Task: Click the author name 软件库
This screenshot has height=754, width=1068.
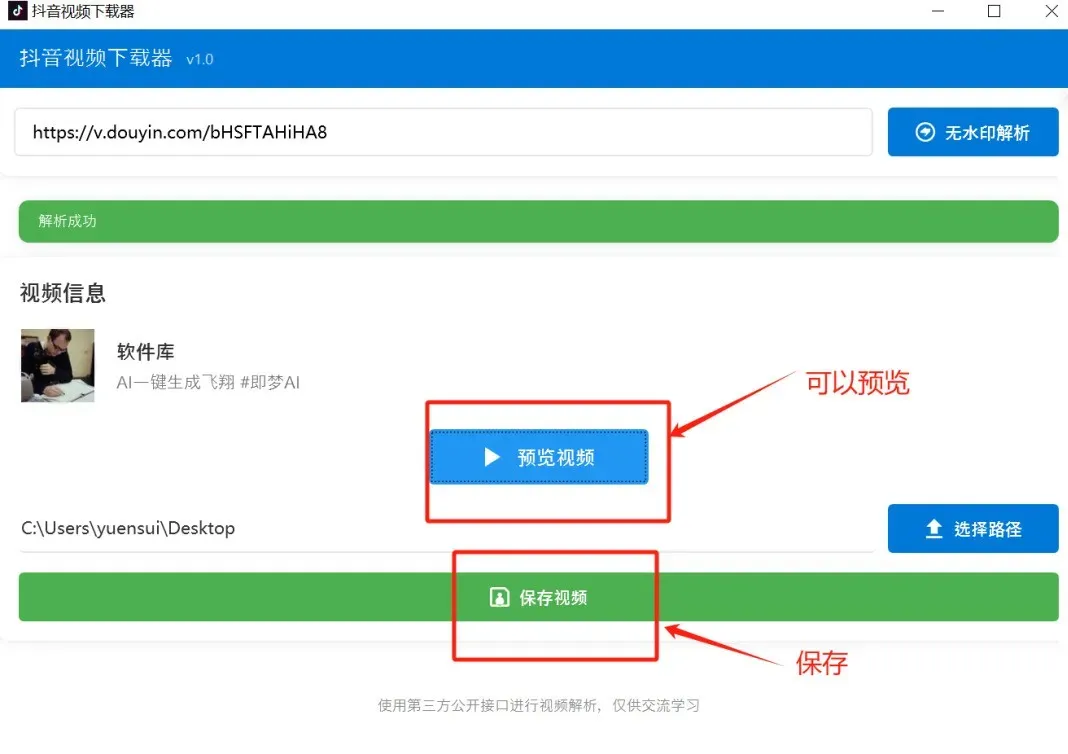Action: click(146, 351)
